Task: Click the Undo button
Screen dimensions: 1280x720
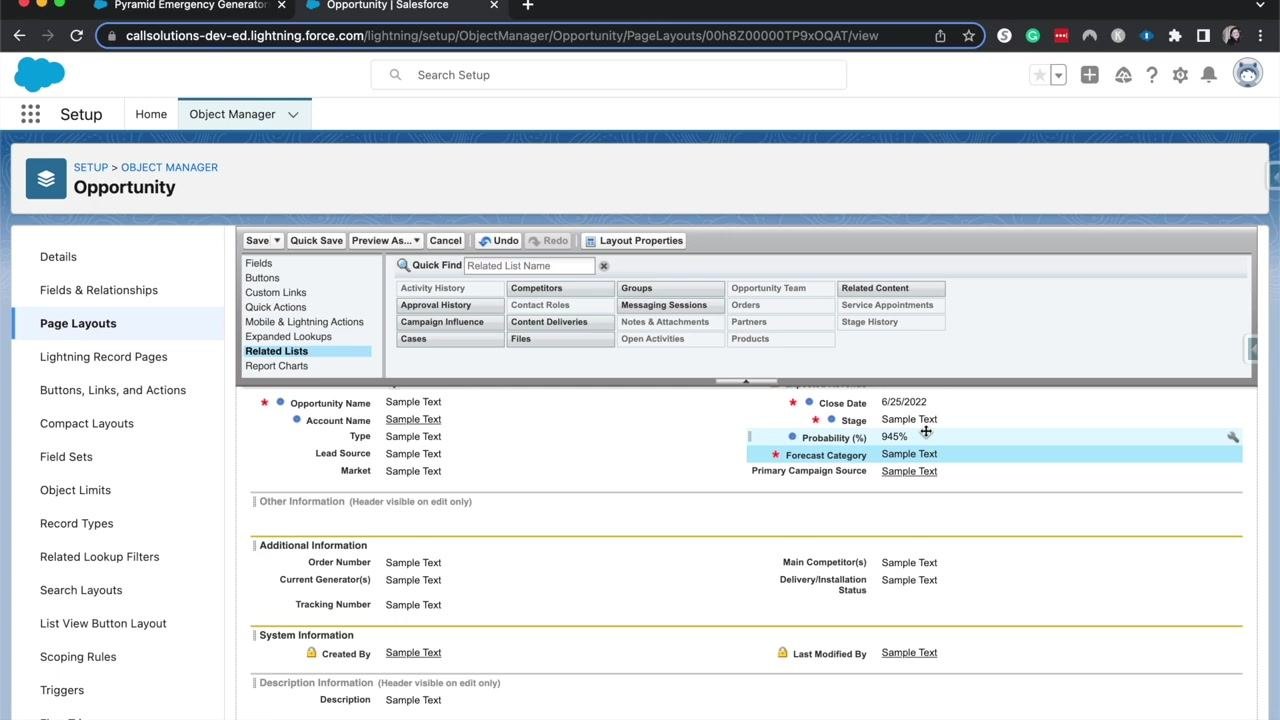Action: tap(498, 241)
